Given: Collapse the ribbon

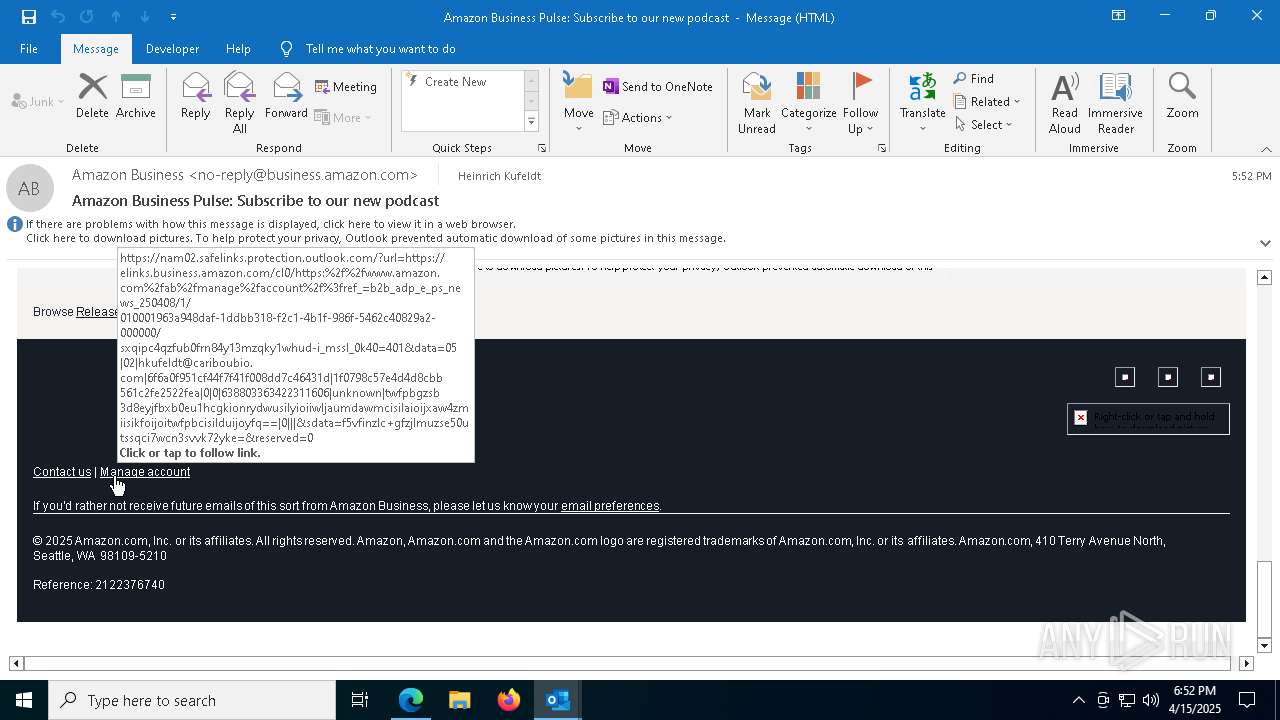Looking at the screenshot, I should 1266,149.
